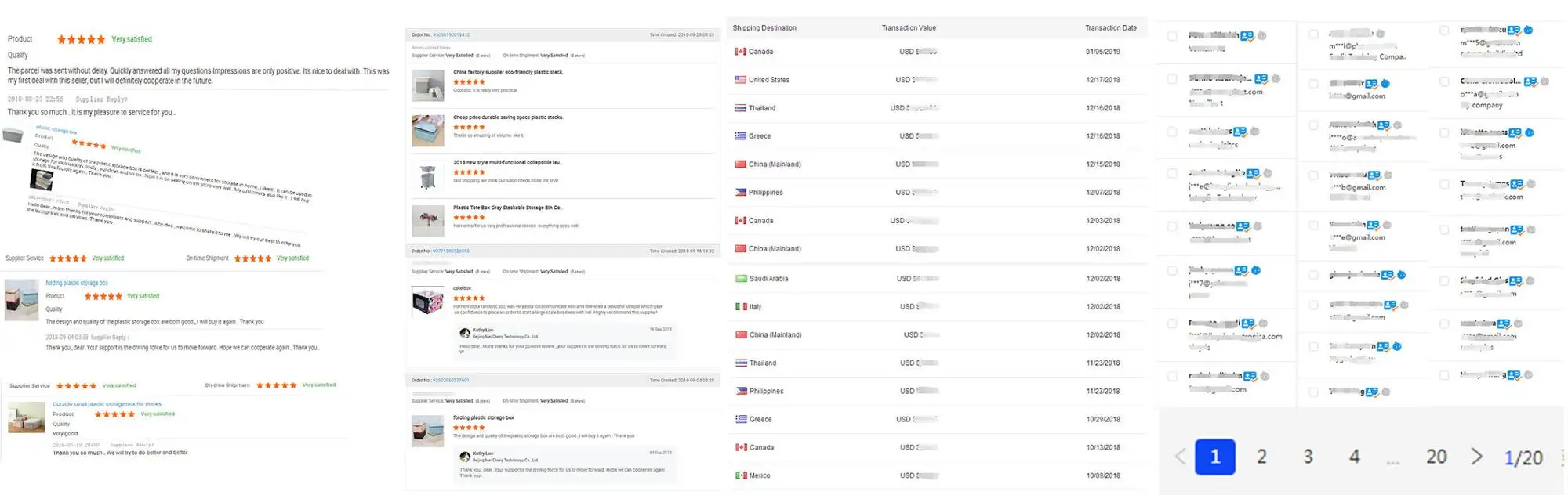Screen dimensions: 1568x495
Task: Click star rating under 'Plastic Tote Box Gray' review
Action: (x=469, y=218)
